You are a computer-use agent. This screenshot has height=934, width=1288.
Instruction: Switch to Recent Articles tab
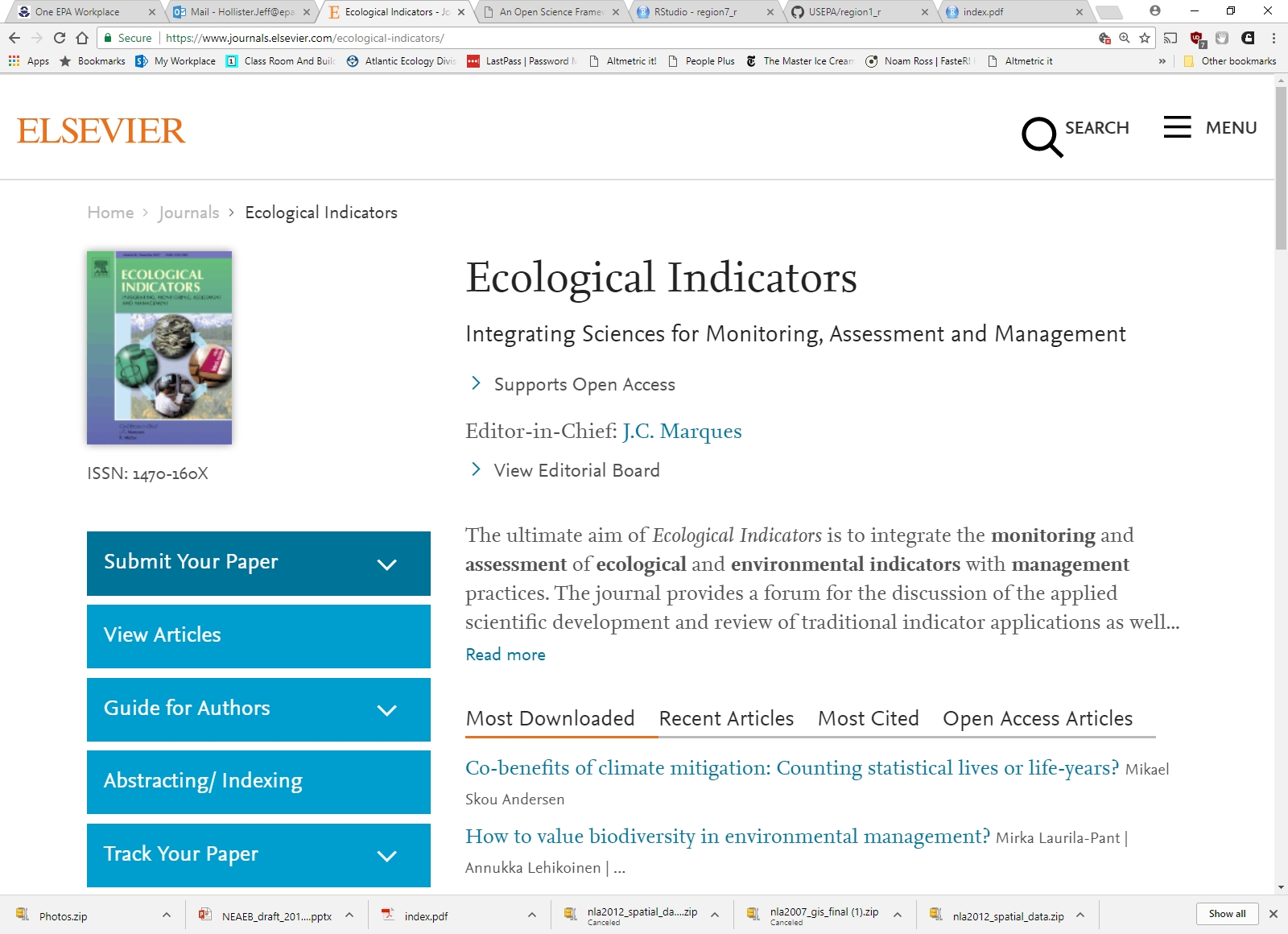click(726, 718)
